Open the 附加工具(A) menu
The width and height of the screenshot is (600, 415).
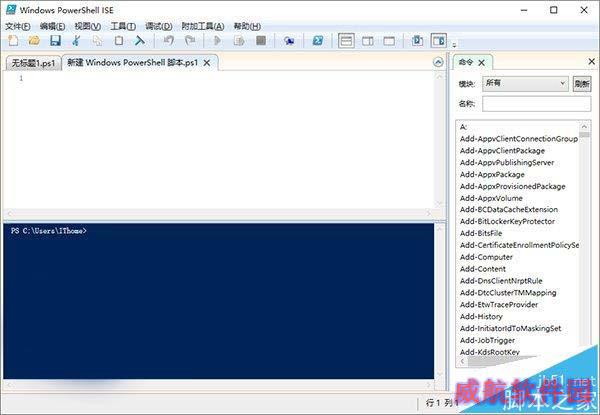coord(203,26)
